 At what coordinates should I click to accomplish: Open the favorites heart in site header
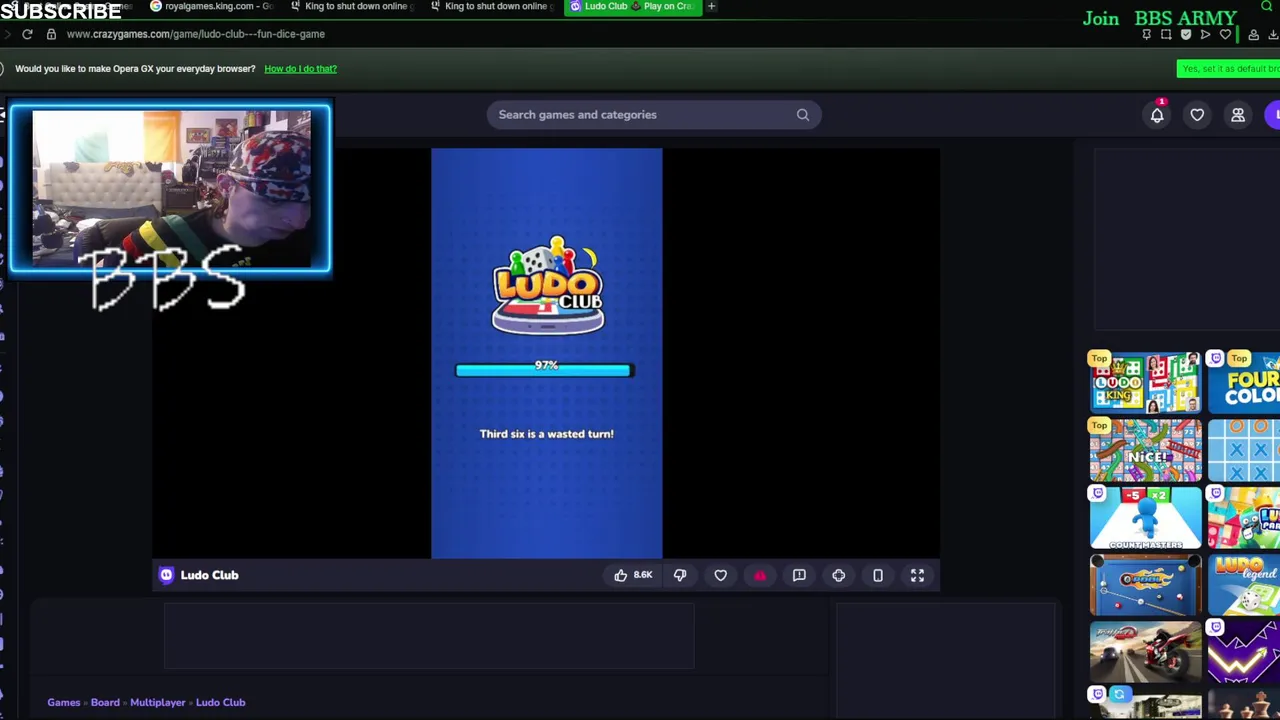click(1197, 115)
